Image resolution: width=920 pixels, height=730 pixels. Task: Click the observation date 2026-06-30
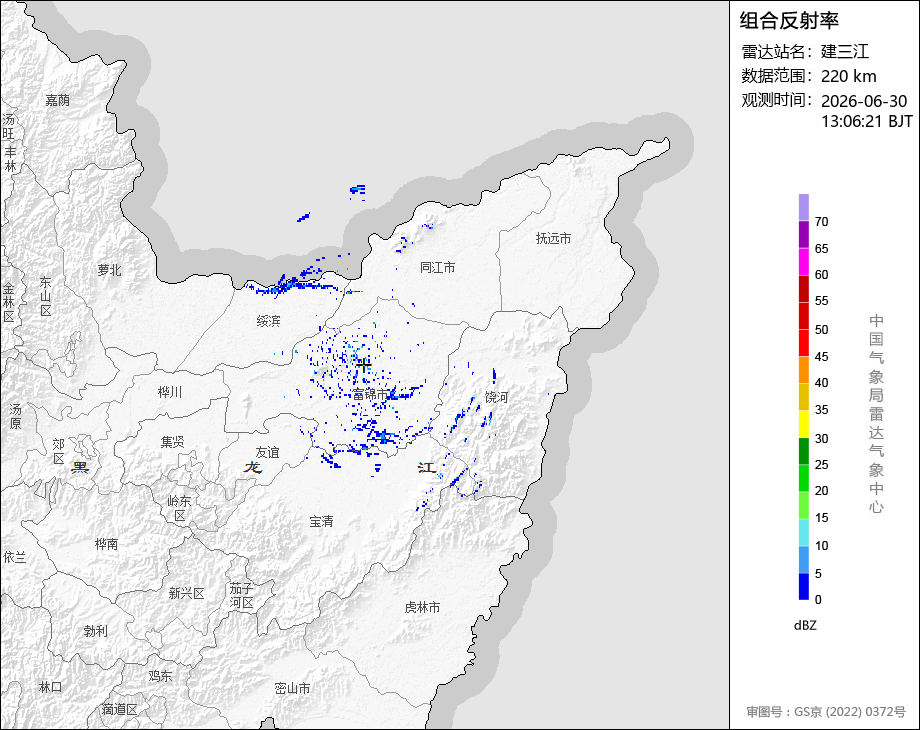[864, 101]
